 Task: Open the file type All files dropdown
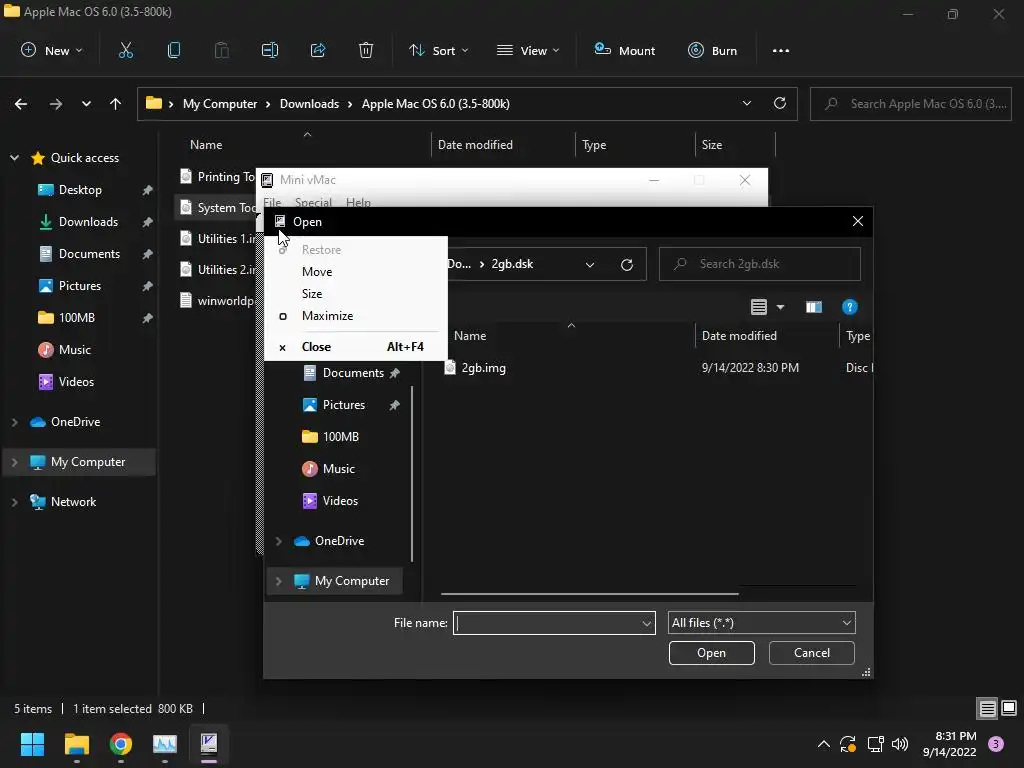tap(761, 623)
